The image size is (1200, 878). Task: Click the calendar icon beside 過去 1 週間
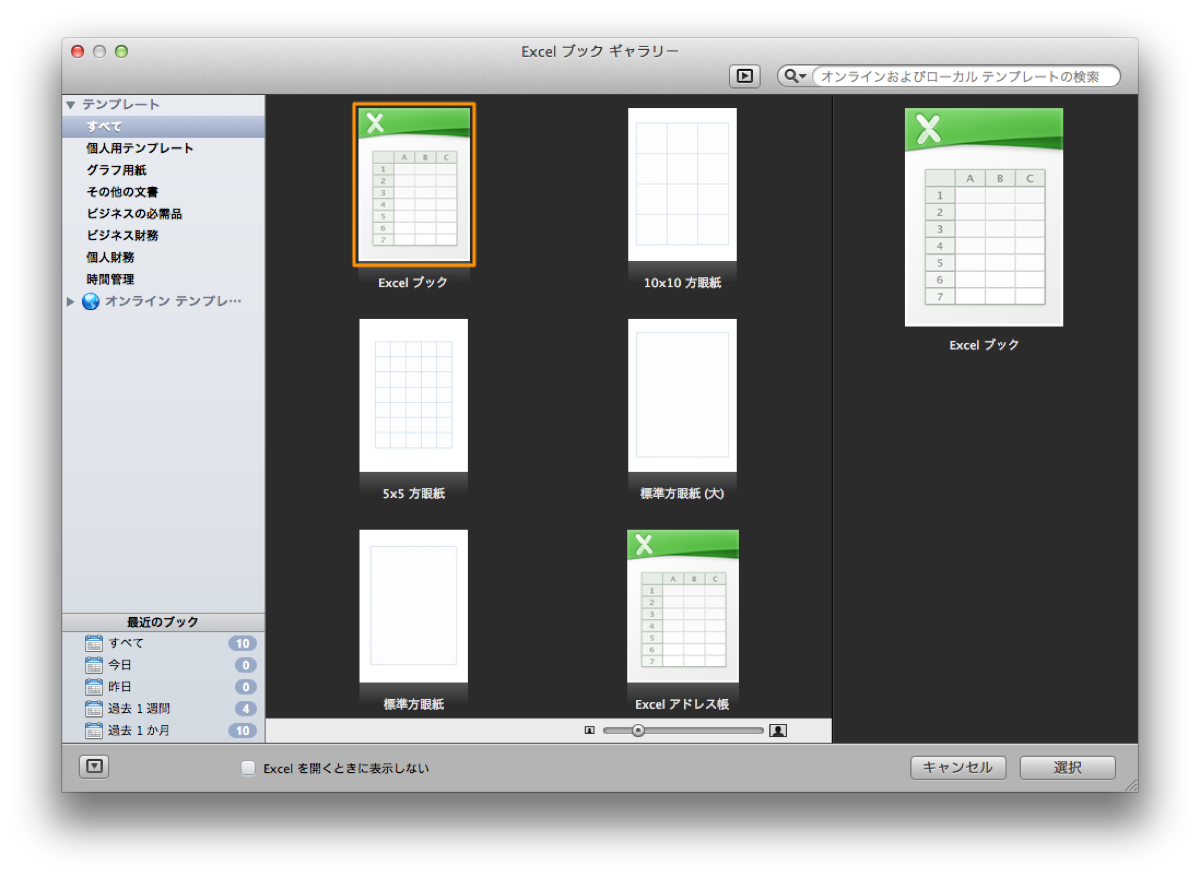tap(94, 709)
